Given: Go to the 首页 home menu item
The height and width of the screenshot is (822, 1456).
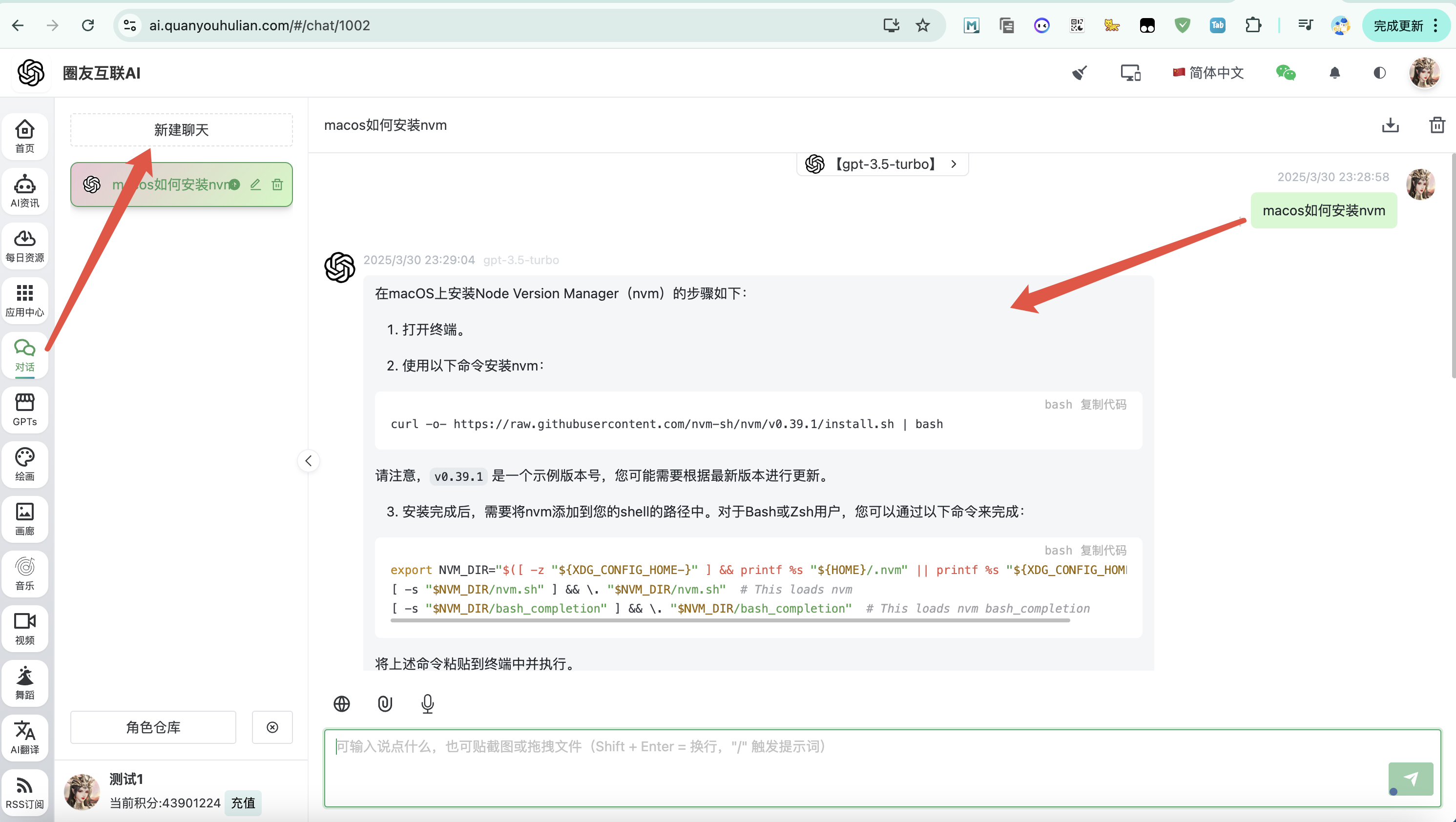Looking at the screenshot, I should (x=24, y=136).
